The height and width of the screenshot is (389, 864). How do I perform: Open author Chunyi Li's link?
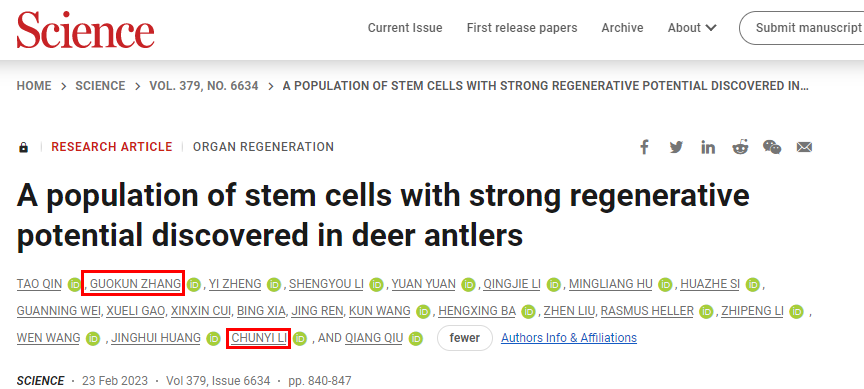260,338
